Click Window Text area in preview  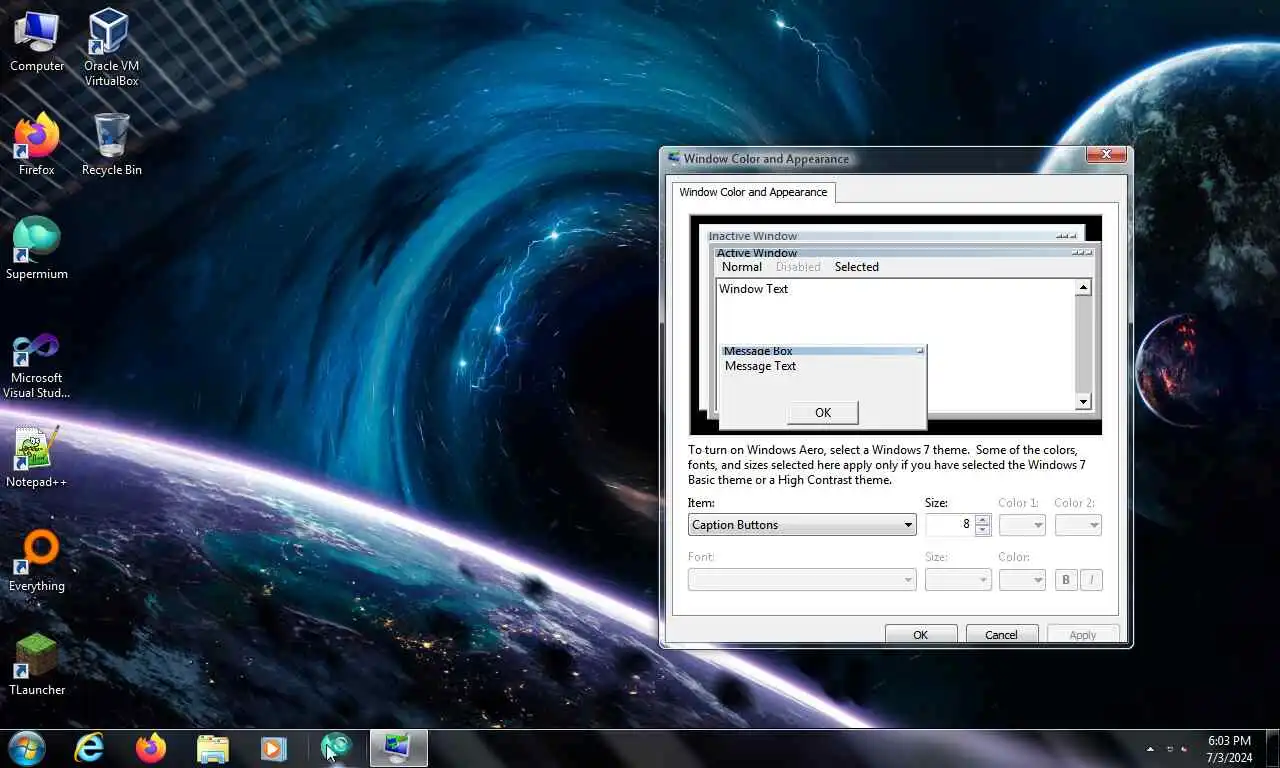754,289
